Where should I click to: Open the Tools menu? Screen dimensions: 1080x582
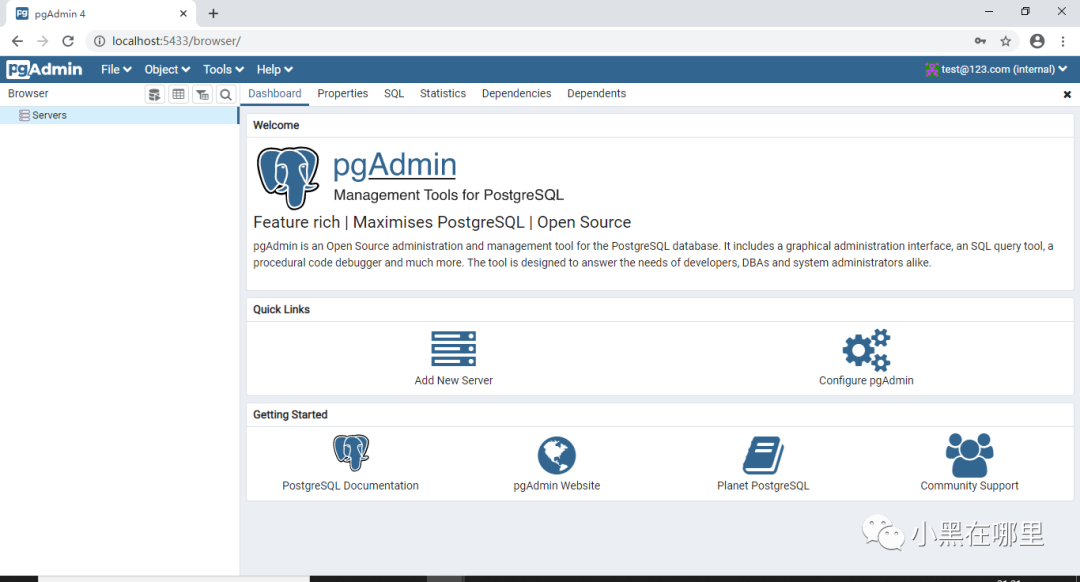pos(223,70)
